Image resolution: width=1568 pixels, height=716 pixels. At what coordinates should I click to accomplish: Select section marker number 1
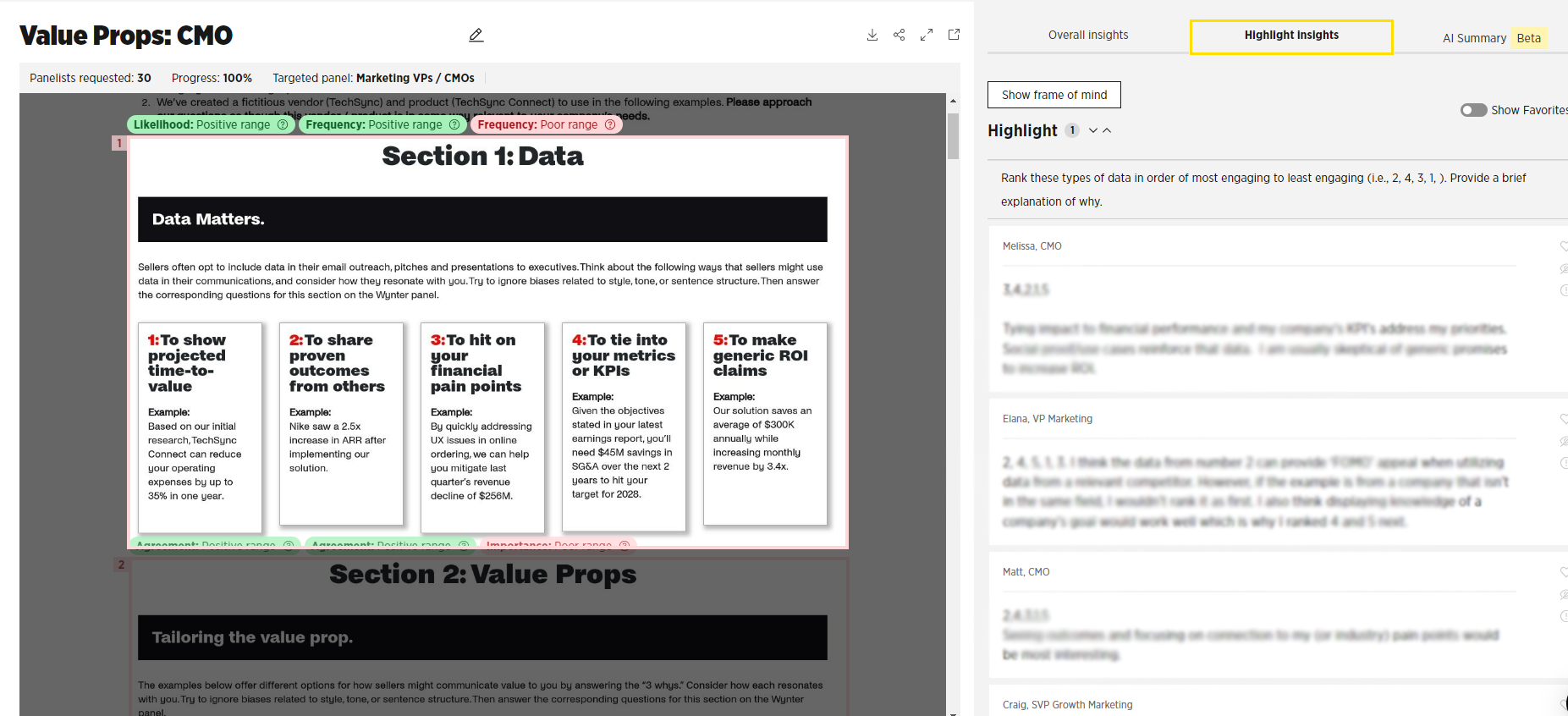click(119, 143)
